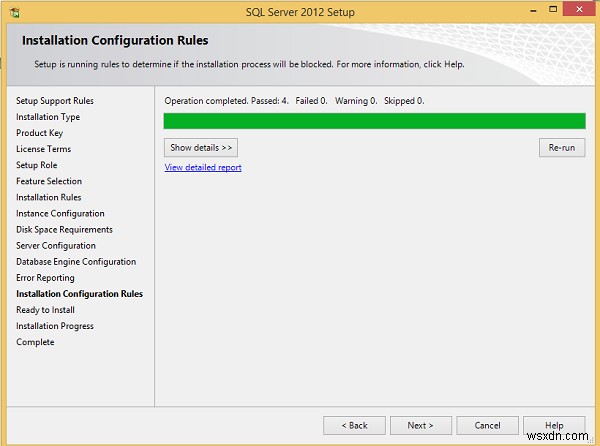This screenshot has width=600, height=446.
Task: Go to previous step with Back
Action: pos(354,425)
